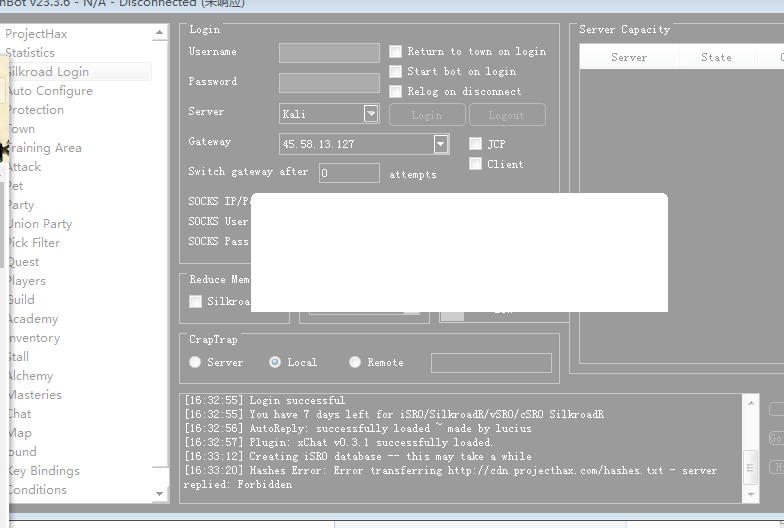The width and height of the screenshot is (784, 528).
Task: Enable Return to town on login
Action: tap(396, 52)
